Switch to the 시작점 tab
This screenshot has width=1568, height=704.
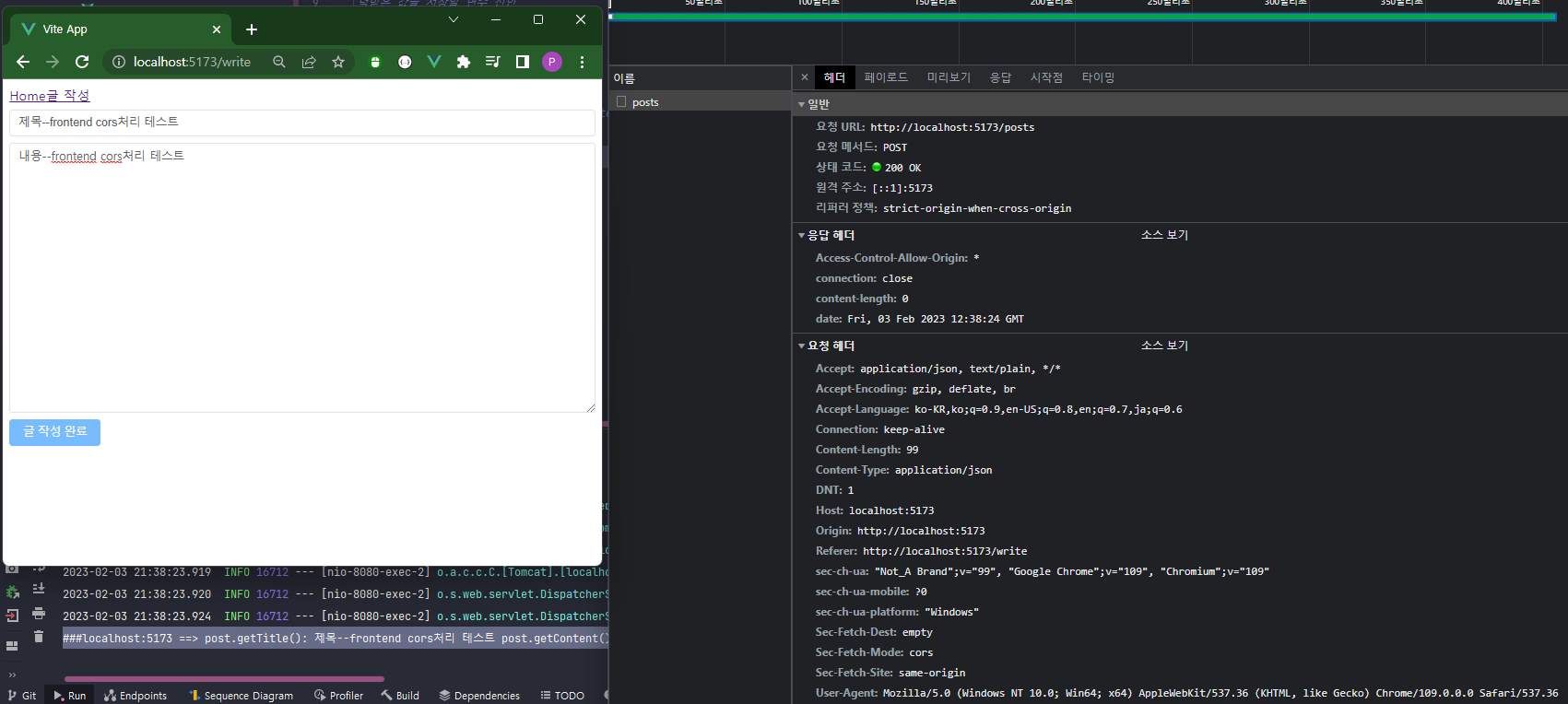1046,77
